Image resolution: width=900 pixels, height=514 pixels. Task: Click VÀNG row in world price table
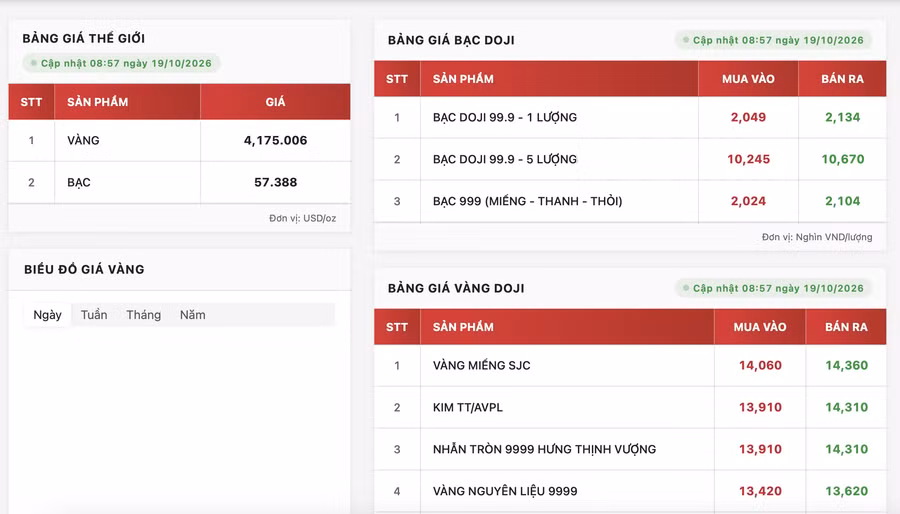click(x=179, y=141)
